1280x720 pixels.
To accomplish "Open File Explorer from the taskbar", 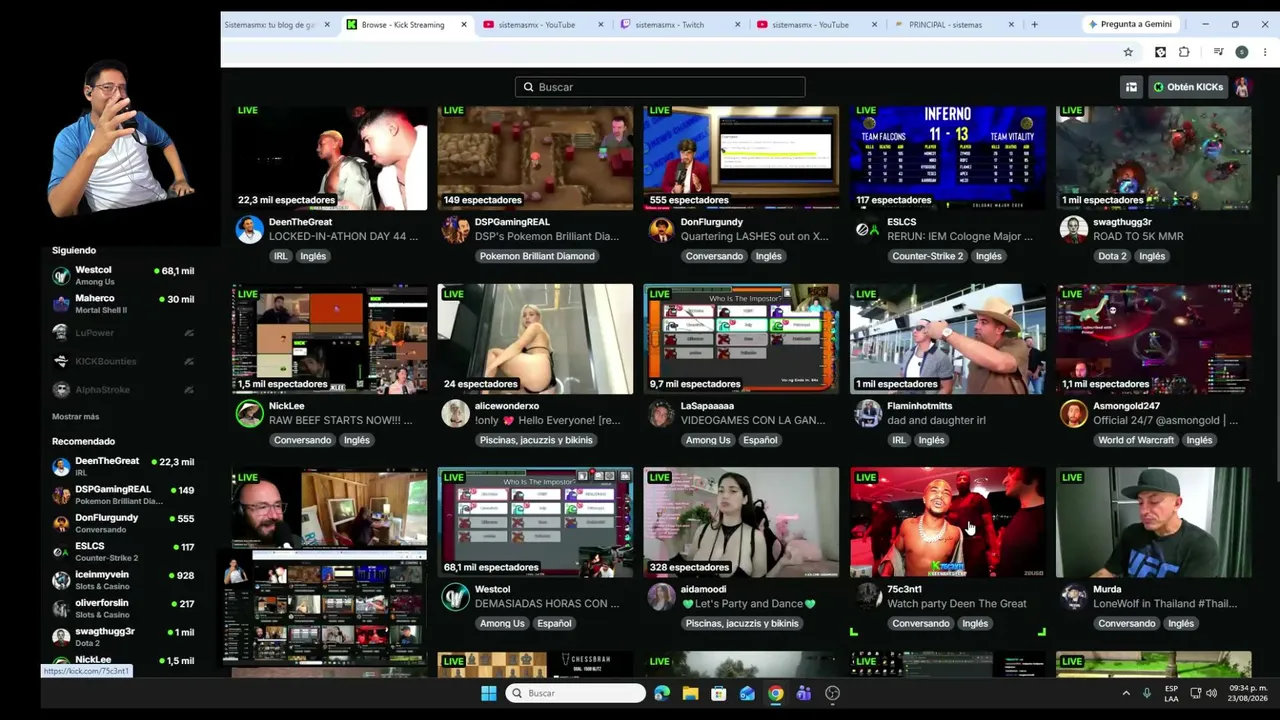I will 690,693.
